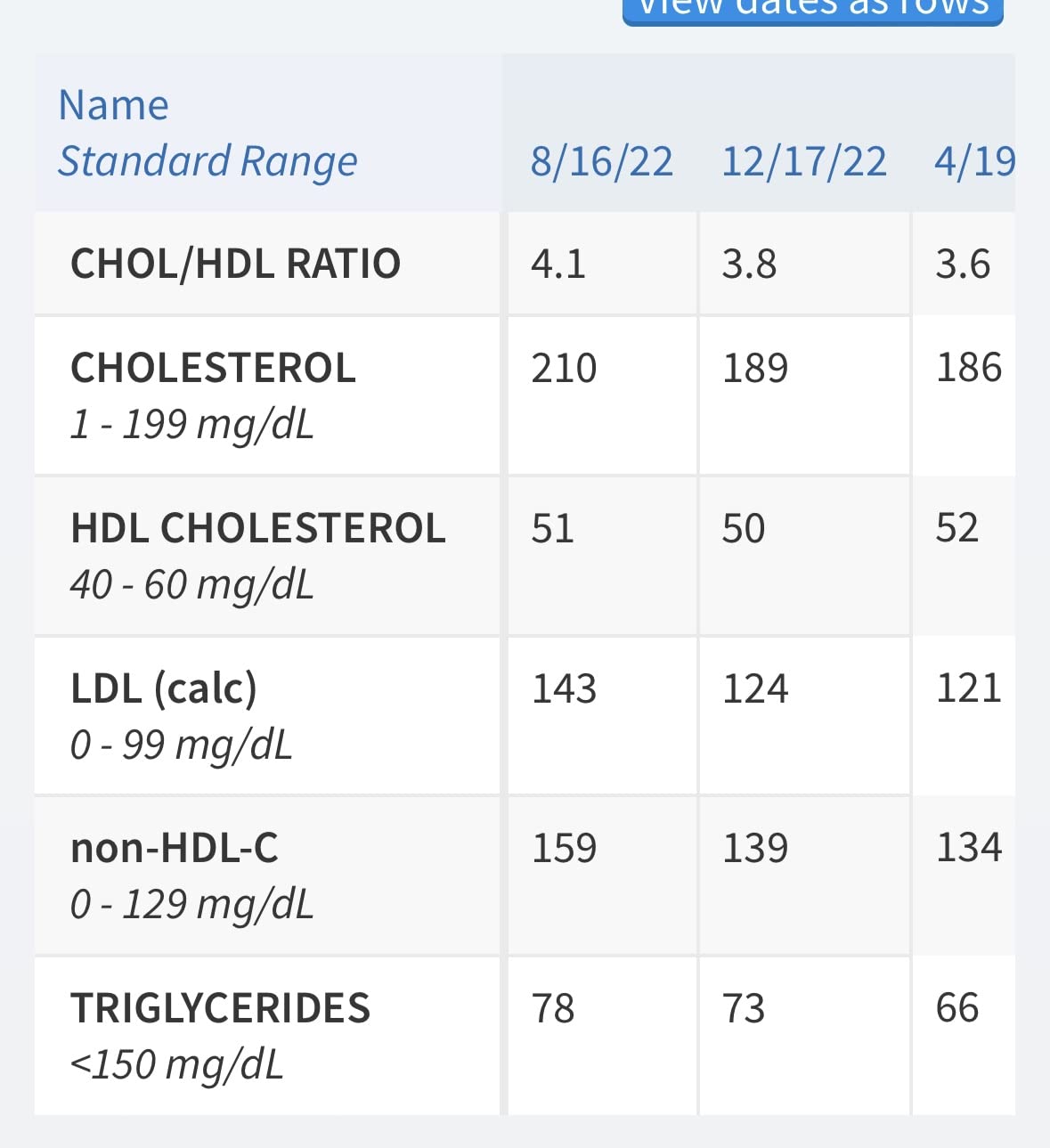This screenshot has height=1148, width=1050.
Task: Open the 8/16/22 date column header
Action: [x=602, y=162]
